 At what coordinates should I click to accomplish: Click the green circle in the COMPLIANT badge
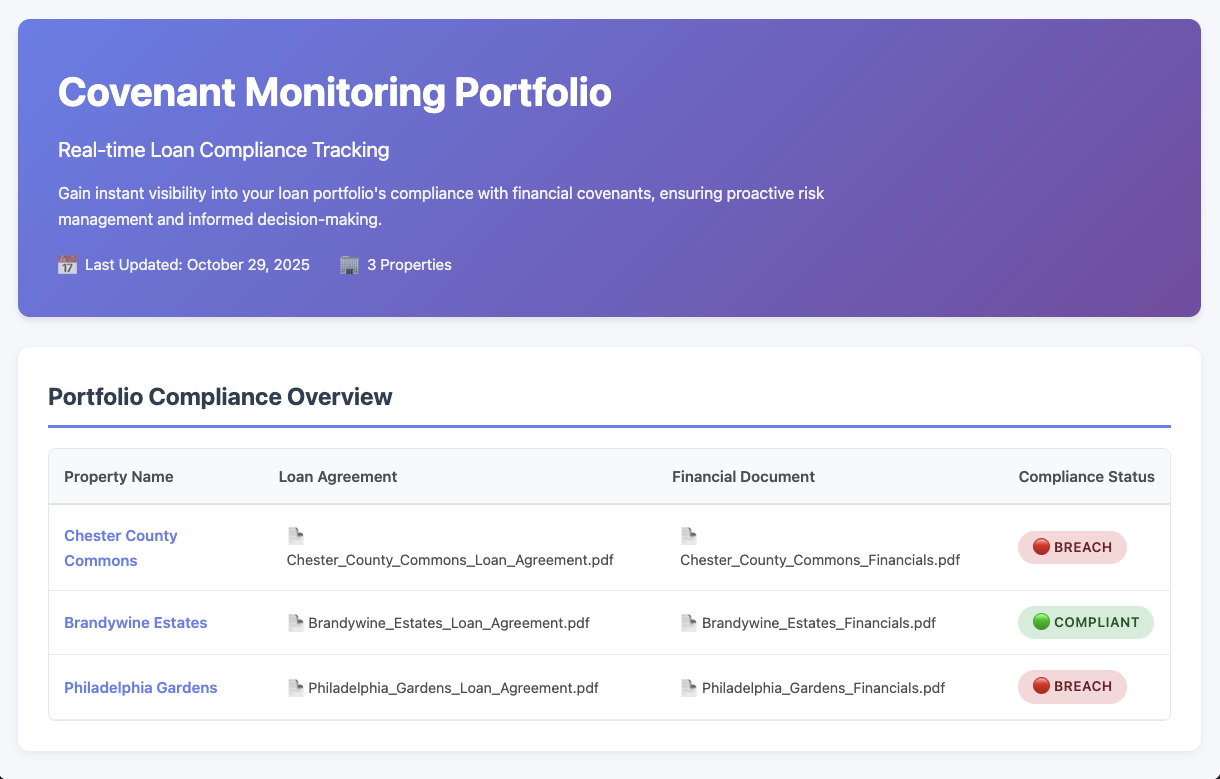(1040, 622)
